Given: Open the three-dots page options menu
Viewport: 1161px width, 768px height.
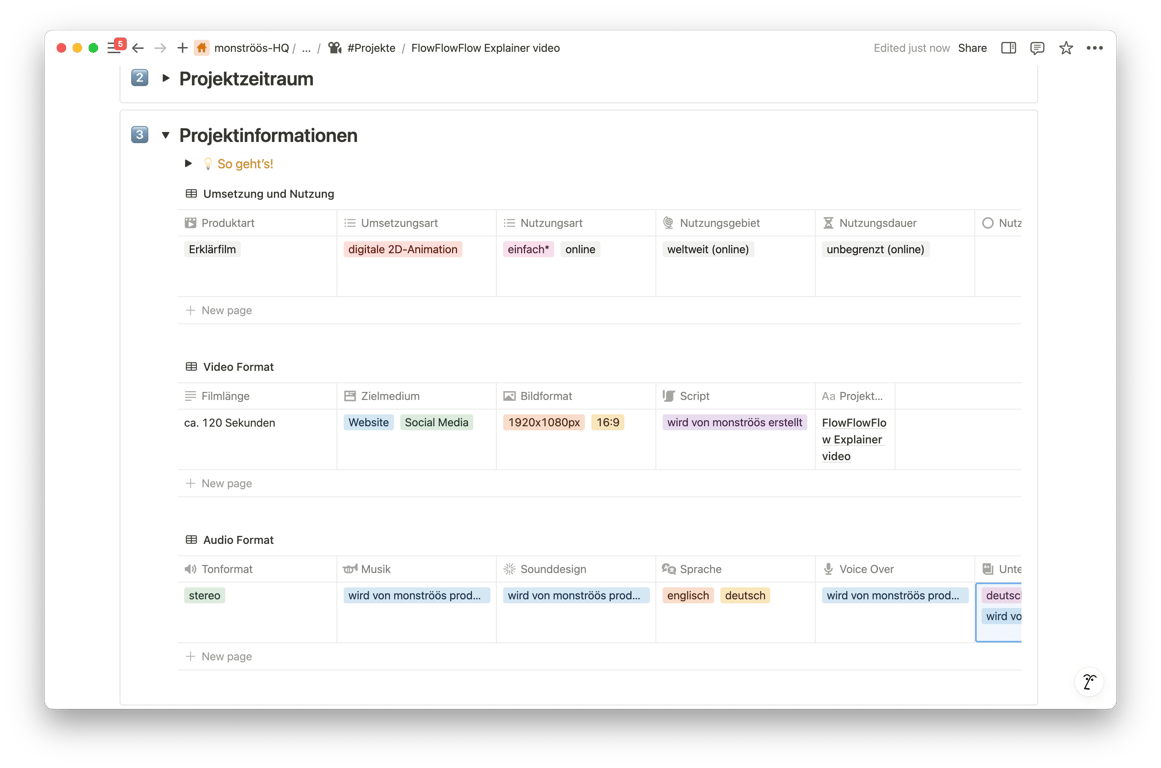Looking at the screenshot, I should click(1095, 48).
